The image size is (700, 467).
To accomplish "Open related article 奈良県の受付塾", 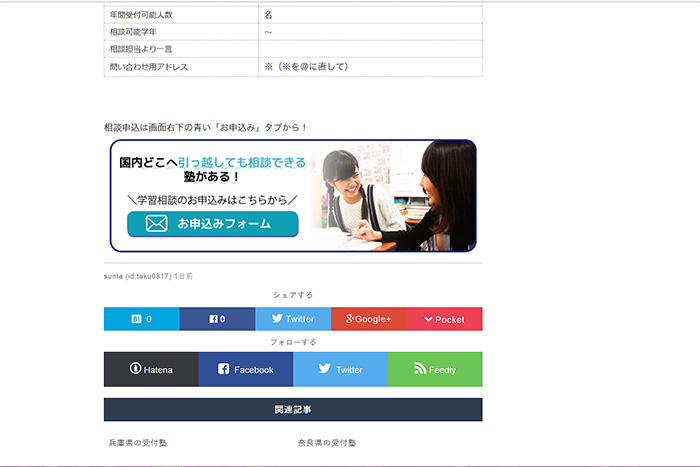I will (326, 442).
